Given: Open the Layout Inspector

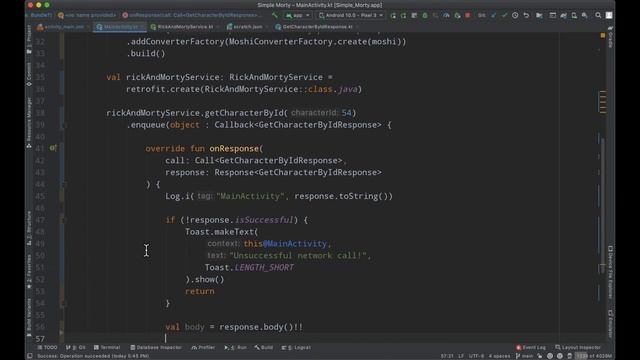Looking at the screenshot, I should [x=578, y=347].
